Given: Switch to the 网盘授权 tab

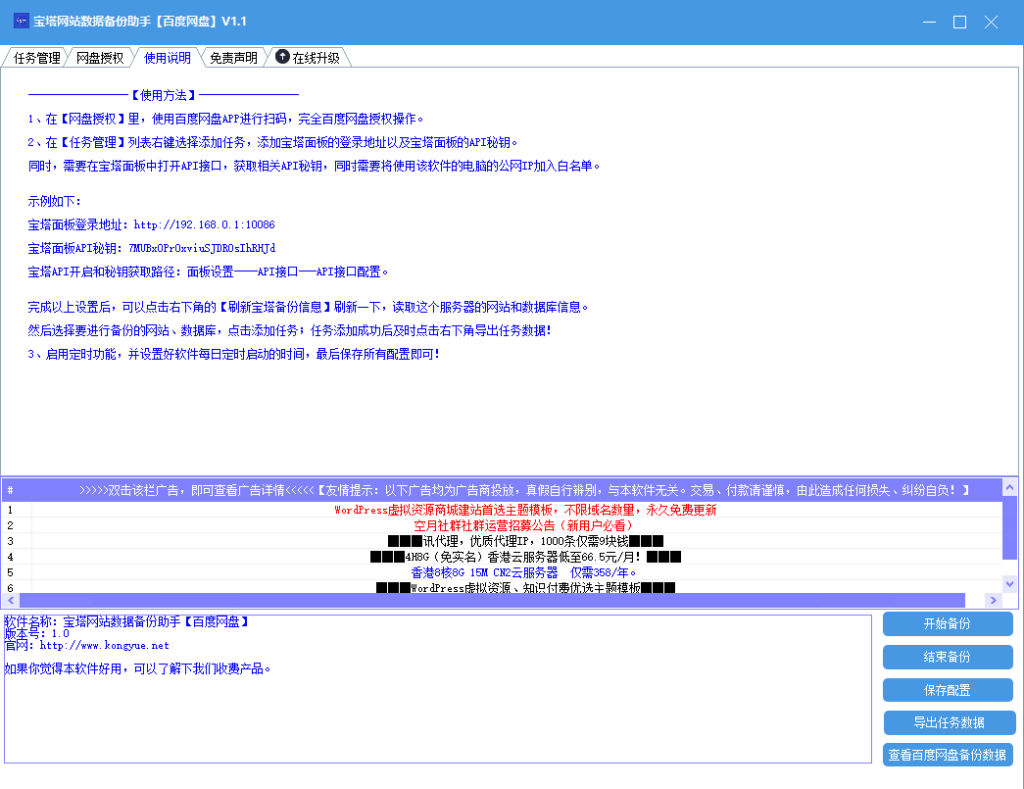Looking at the screenshot, I should [x=100, y=58].
